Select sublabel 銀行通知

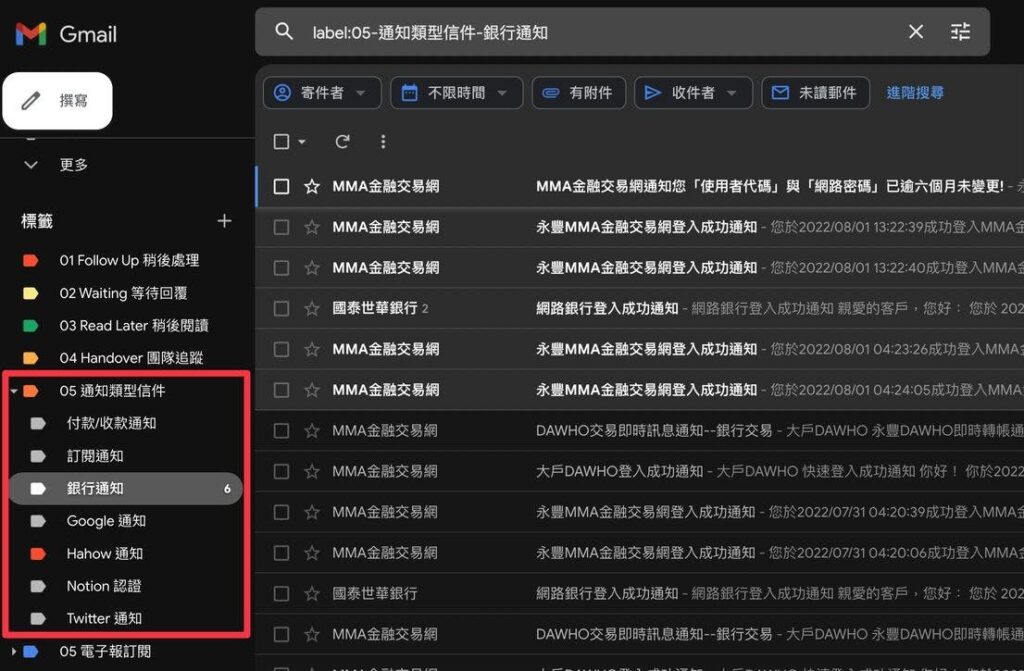pyautogui.click(x=125, y=489)
